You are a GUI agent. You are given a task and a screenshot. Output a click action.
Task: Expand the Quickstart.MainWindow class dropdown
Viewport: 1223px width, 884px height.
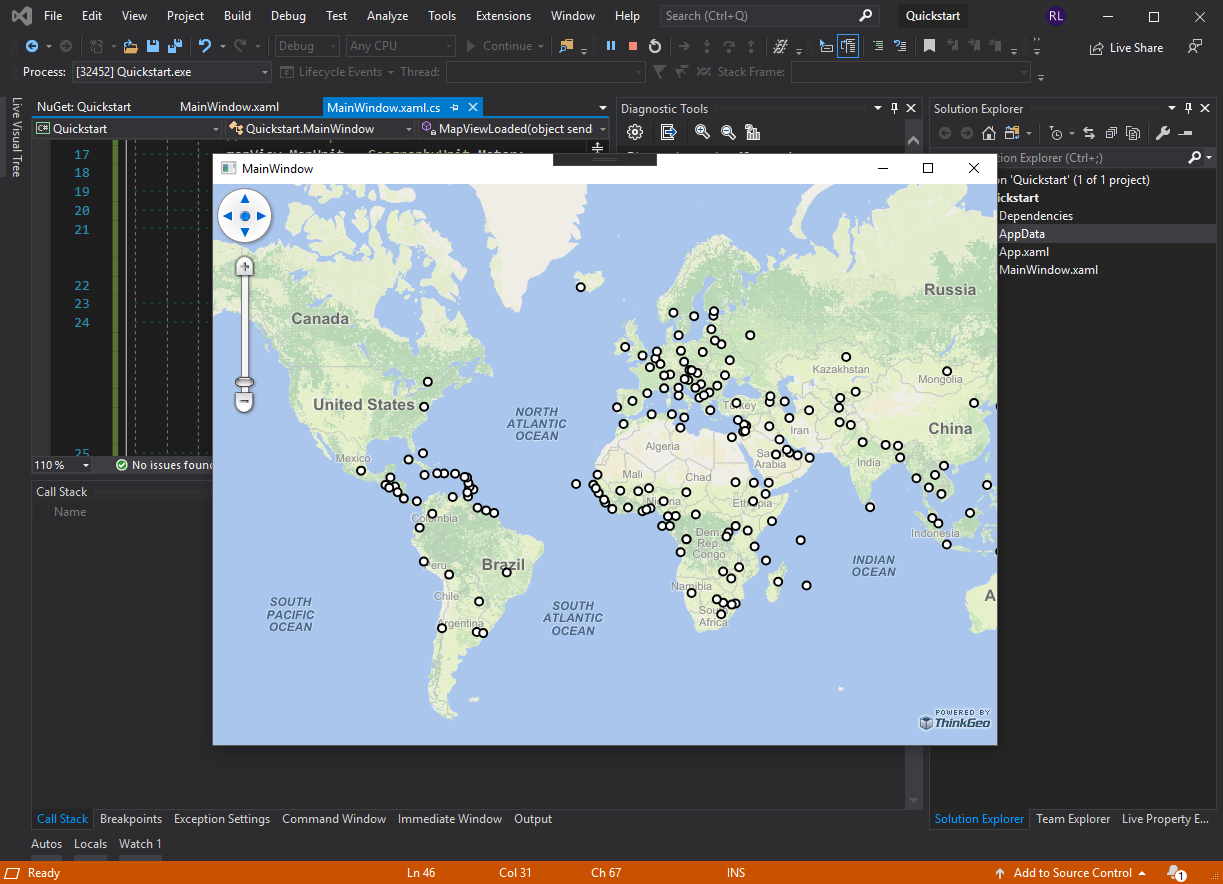408,129
